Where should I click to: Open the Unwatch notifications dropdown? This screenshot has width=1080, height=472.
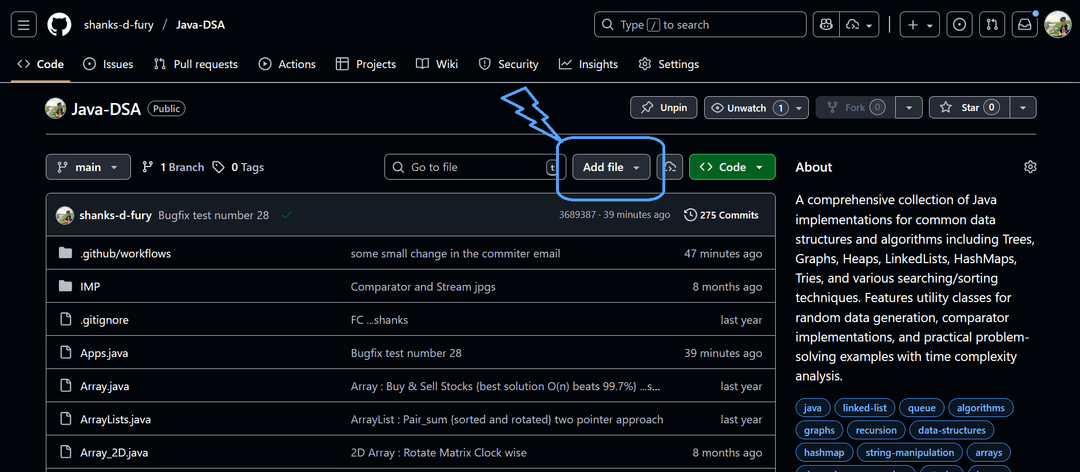click(x=756, y=107)
